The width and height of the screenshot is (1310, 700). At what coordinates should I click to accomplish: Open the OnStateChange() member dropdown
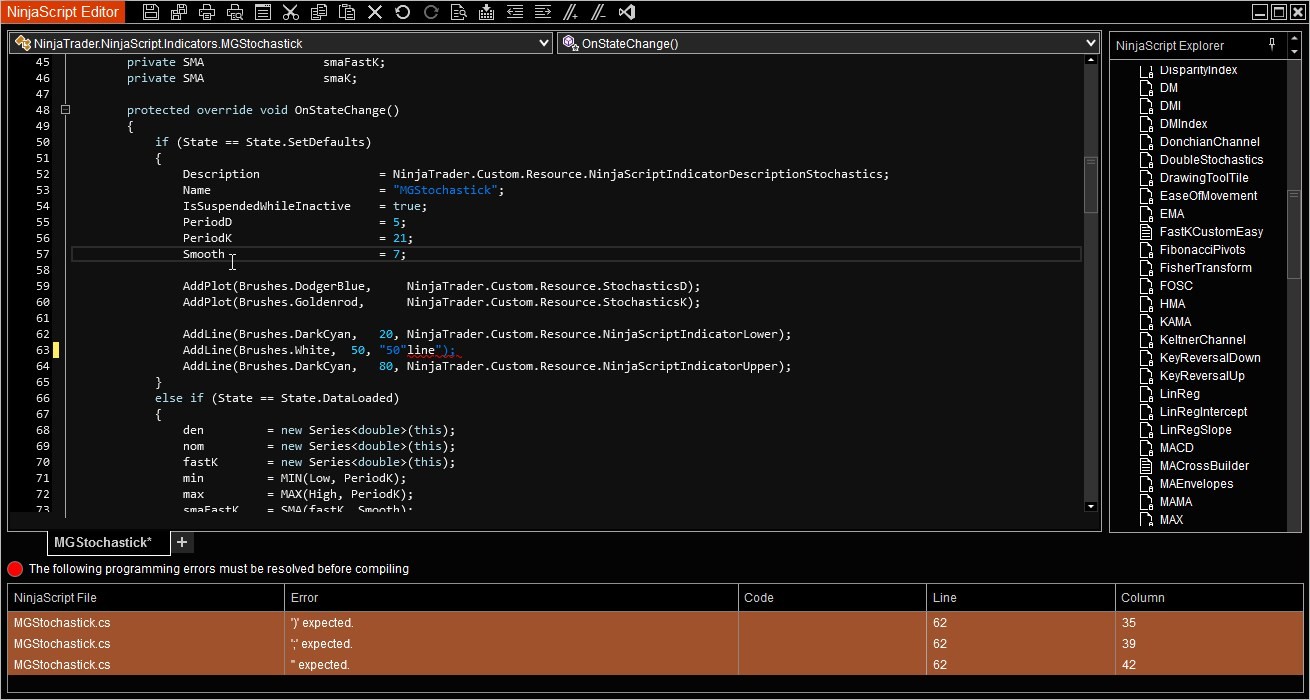pyautogui.click(x=1090, y=43)
